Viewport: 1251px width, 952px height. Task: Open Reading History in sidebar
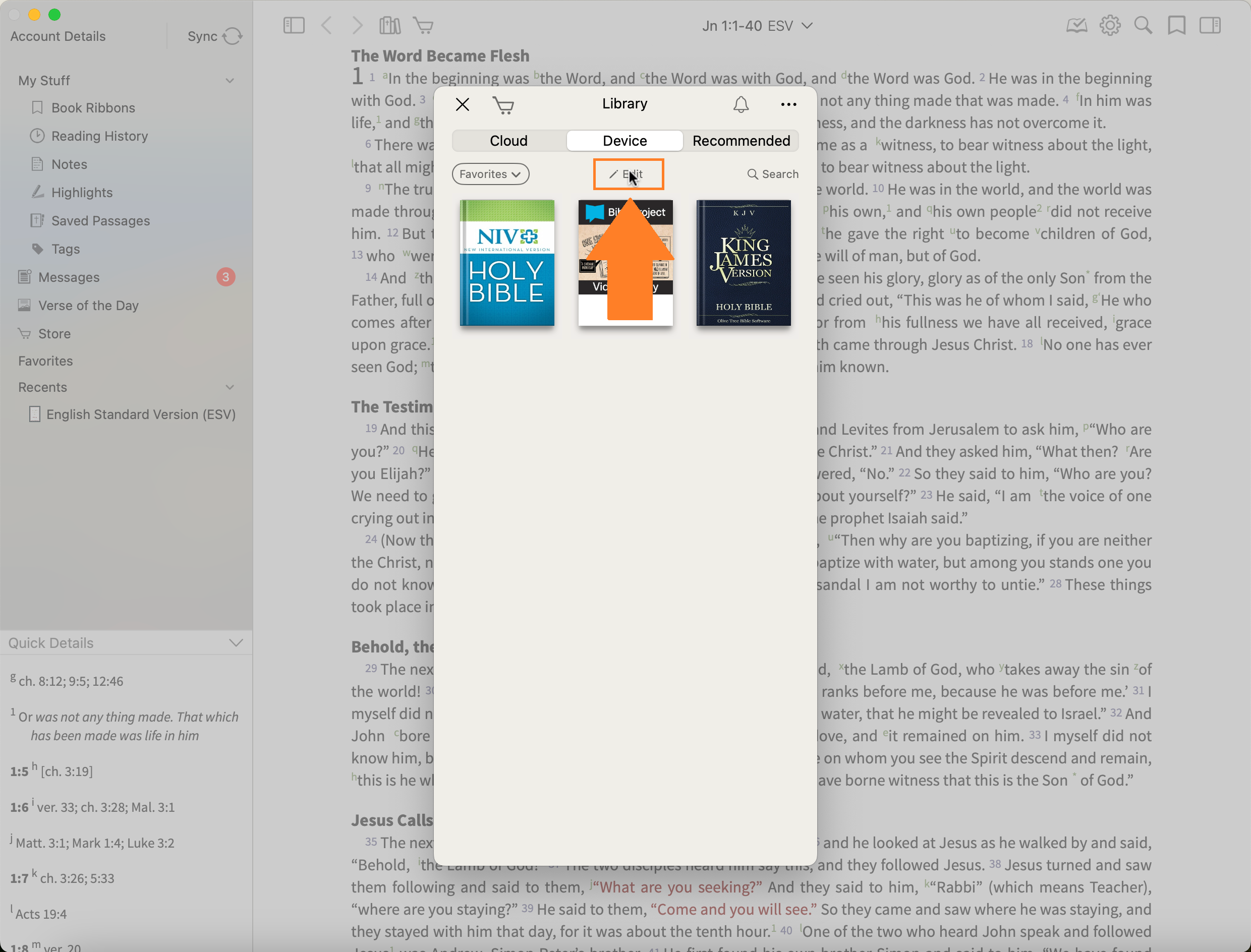[99, 136]
